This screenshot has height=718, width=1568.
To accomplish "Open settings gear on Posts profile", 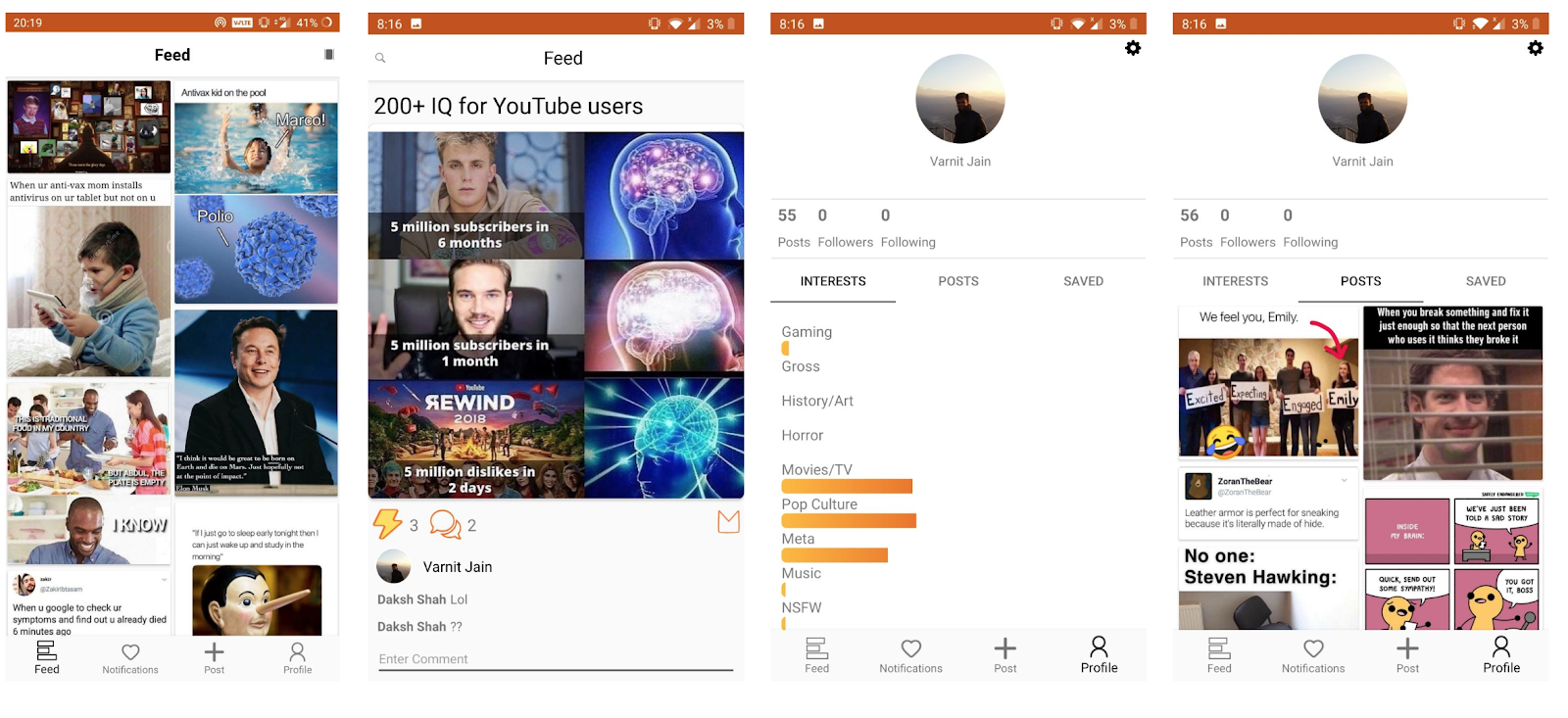I will click(x=1536, y=48).
